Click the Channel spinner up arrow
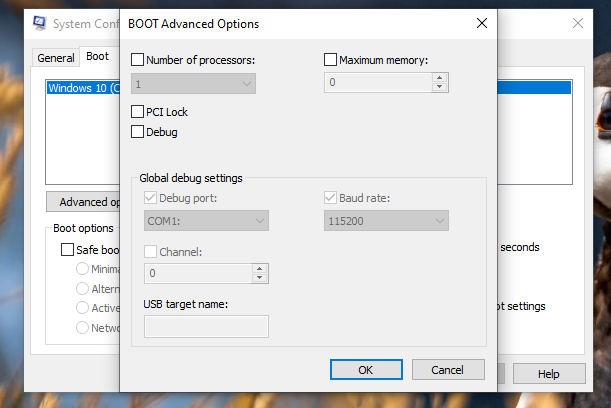 tap(260, 268)
